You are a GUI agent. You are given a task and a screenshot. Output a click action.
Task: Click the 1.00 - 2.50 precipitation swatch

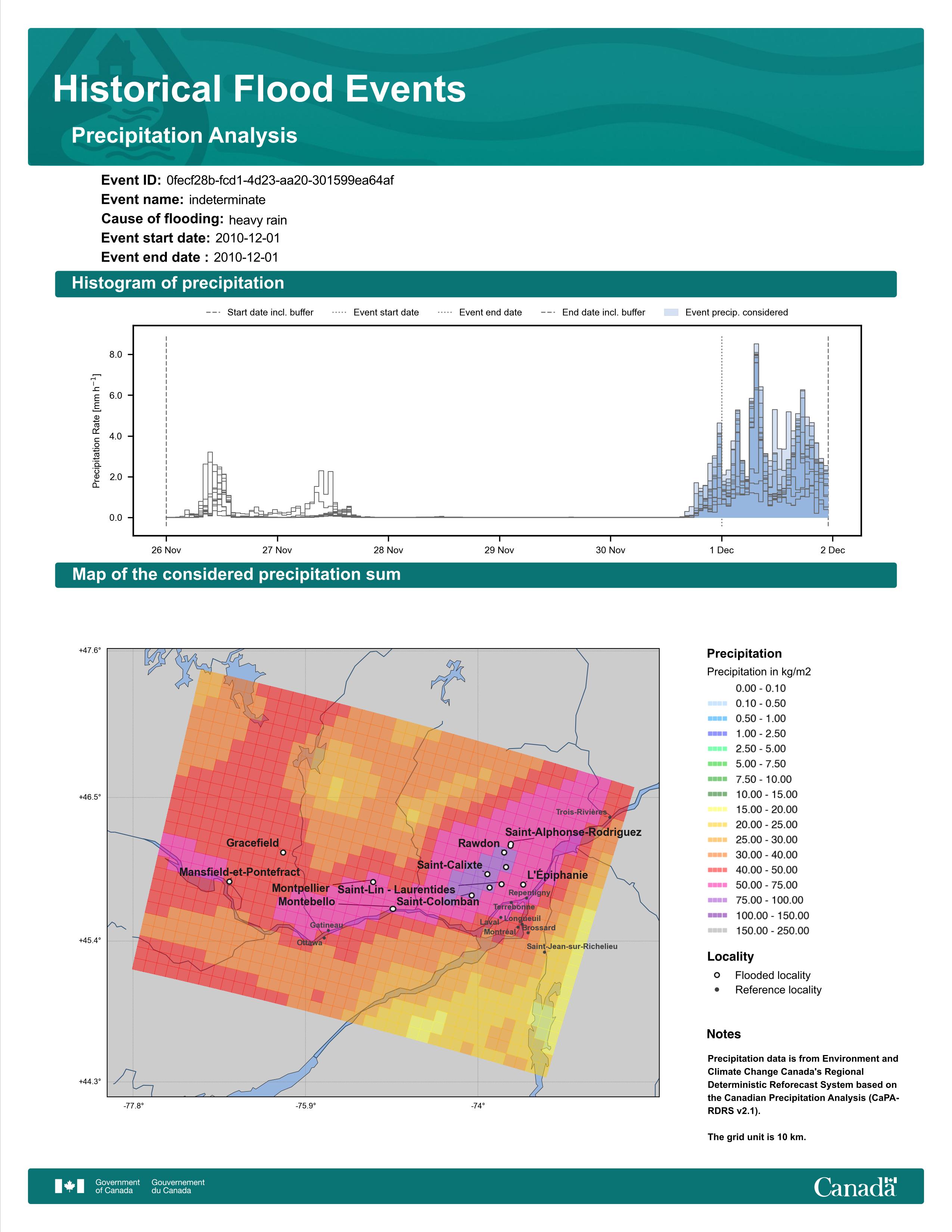(717, 734)
